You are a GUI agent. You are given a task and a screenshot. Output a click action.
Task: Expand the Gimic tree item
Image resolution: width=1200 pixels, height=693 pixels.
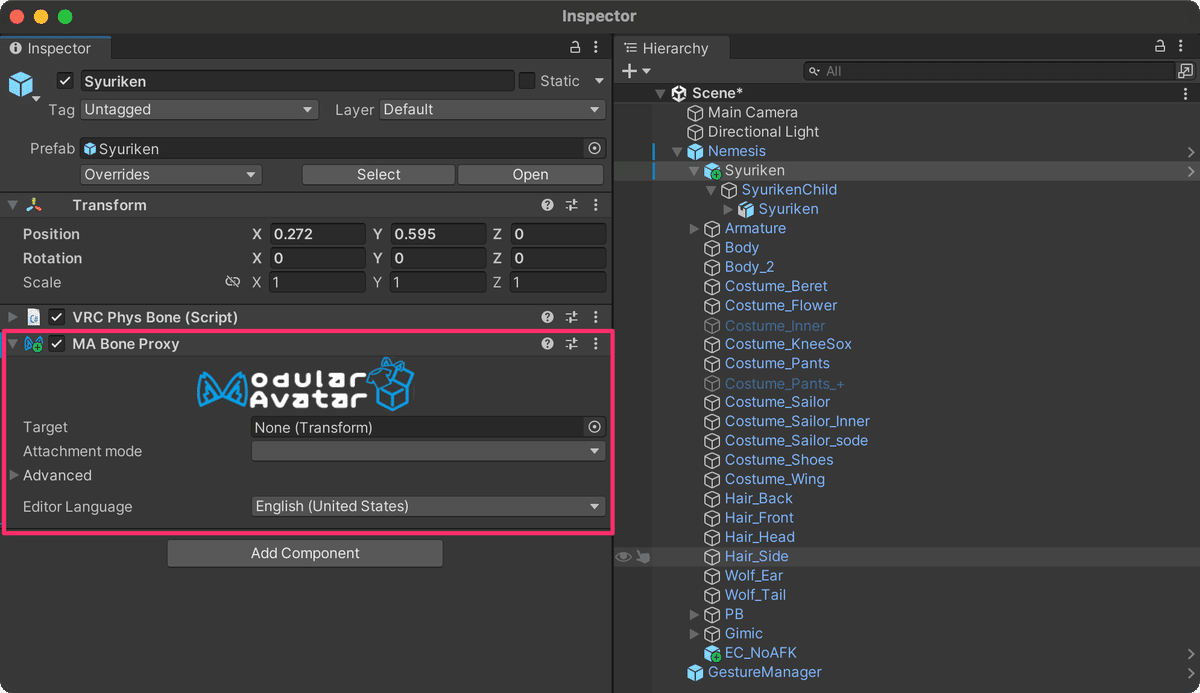click(694, 633)
